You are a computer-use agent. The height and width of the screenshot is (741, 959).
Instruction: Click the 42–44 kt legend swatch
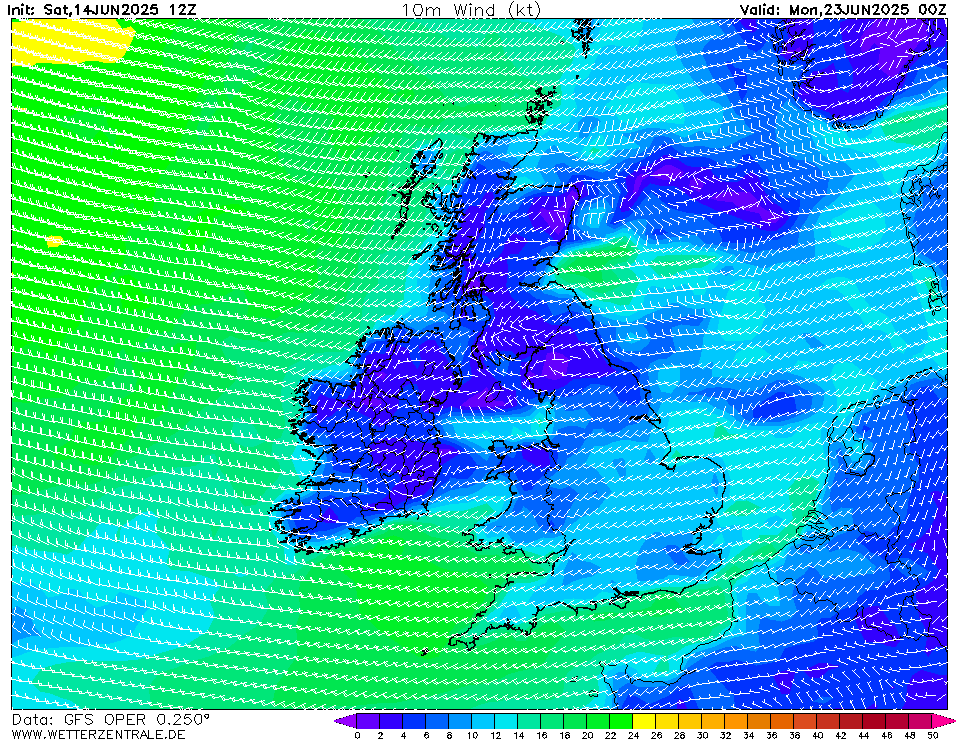coord(852,720)
